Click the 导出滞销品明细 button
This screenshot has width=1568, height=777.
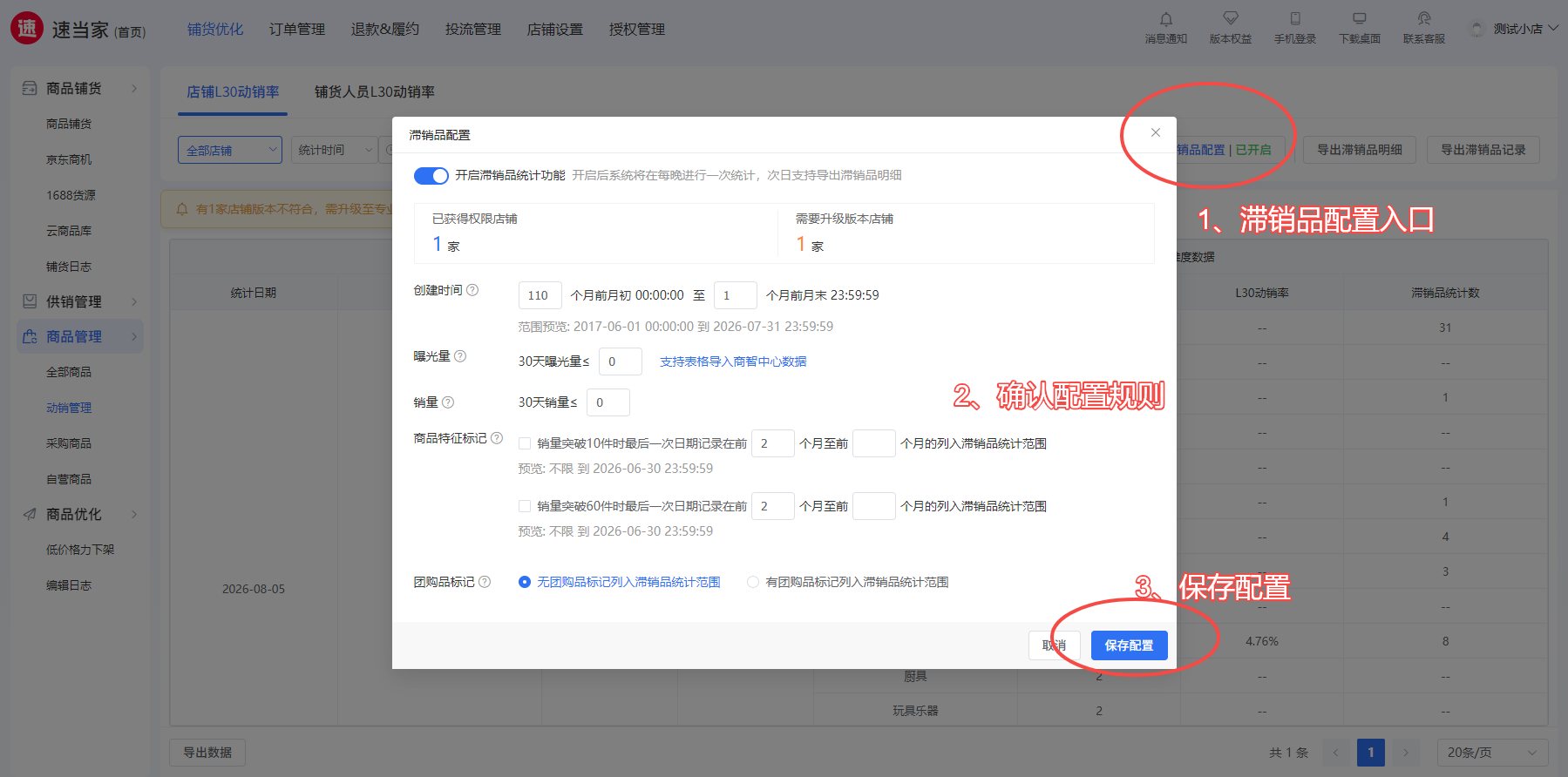coord(1360,150)
